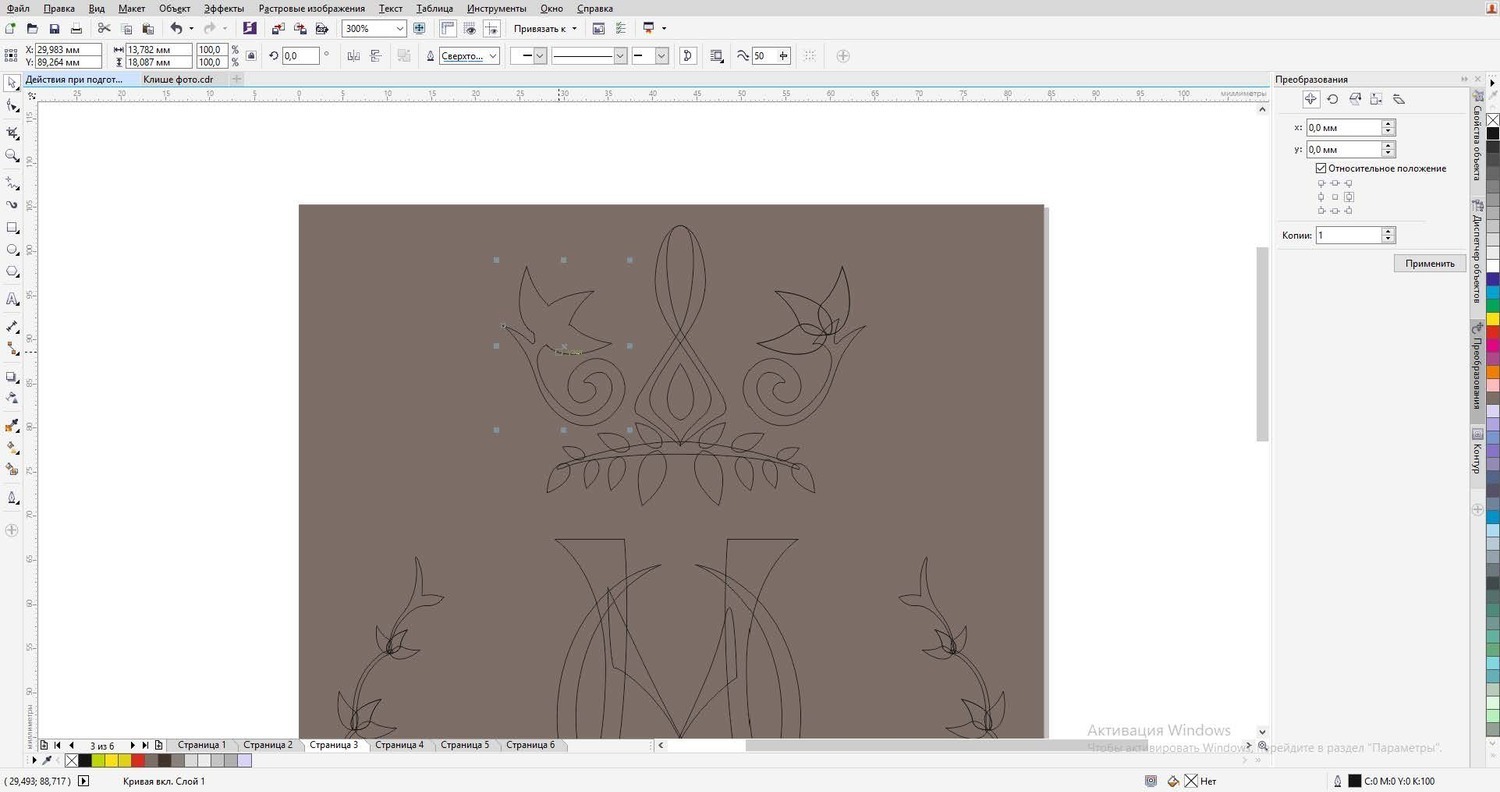Viewport: 1500px width, 792px height.
Task: Open outline width dropdown
Action: tap(492, 56)
